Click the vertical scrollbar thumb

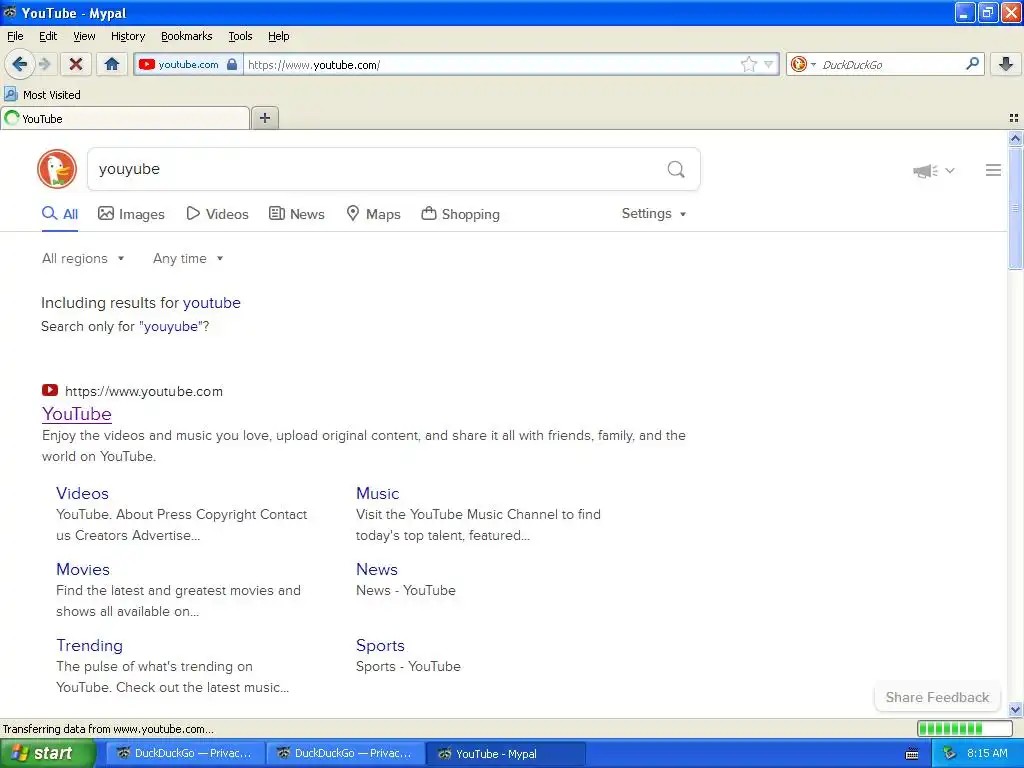(x=1015, y=208)
